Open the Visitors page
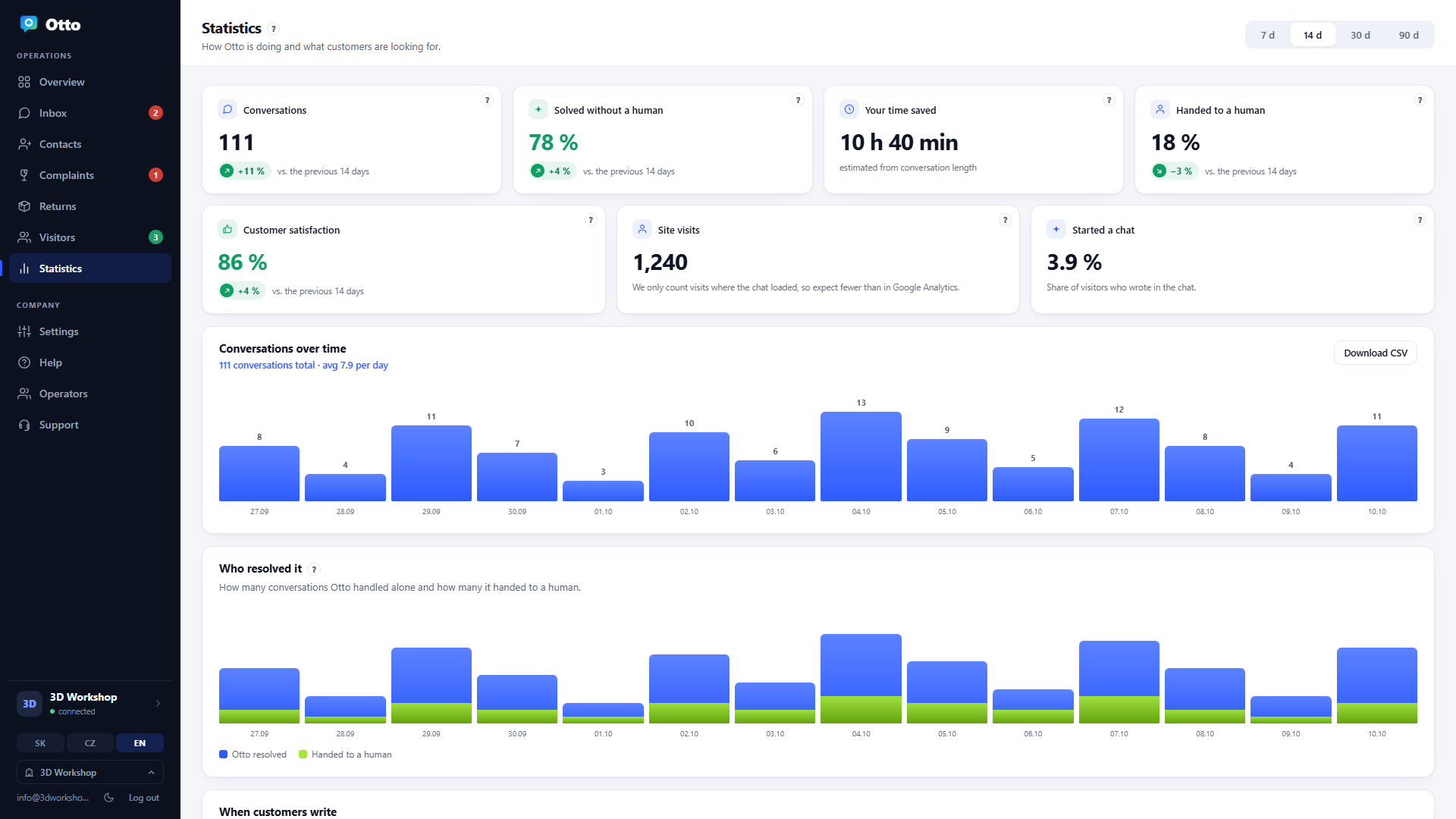Screen dimensions: 1456x819 pyautogui.click(x=90, y=237)
